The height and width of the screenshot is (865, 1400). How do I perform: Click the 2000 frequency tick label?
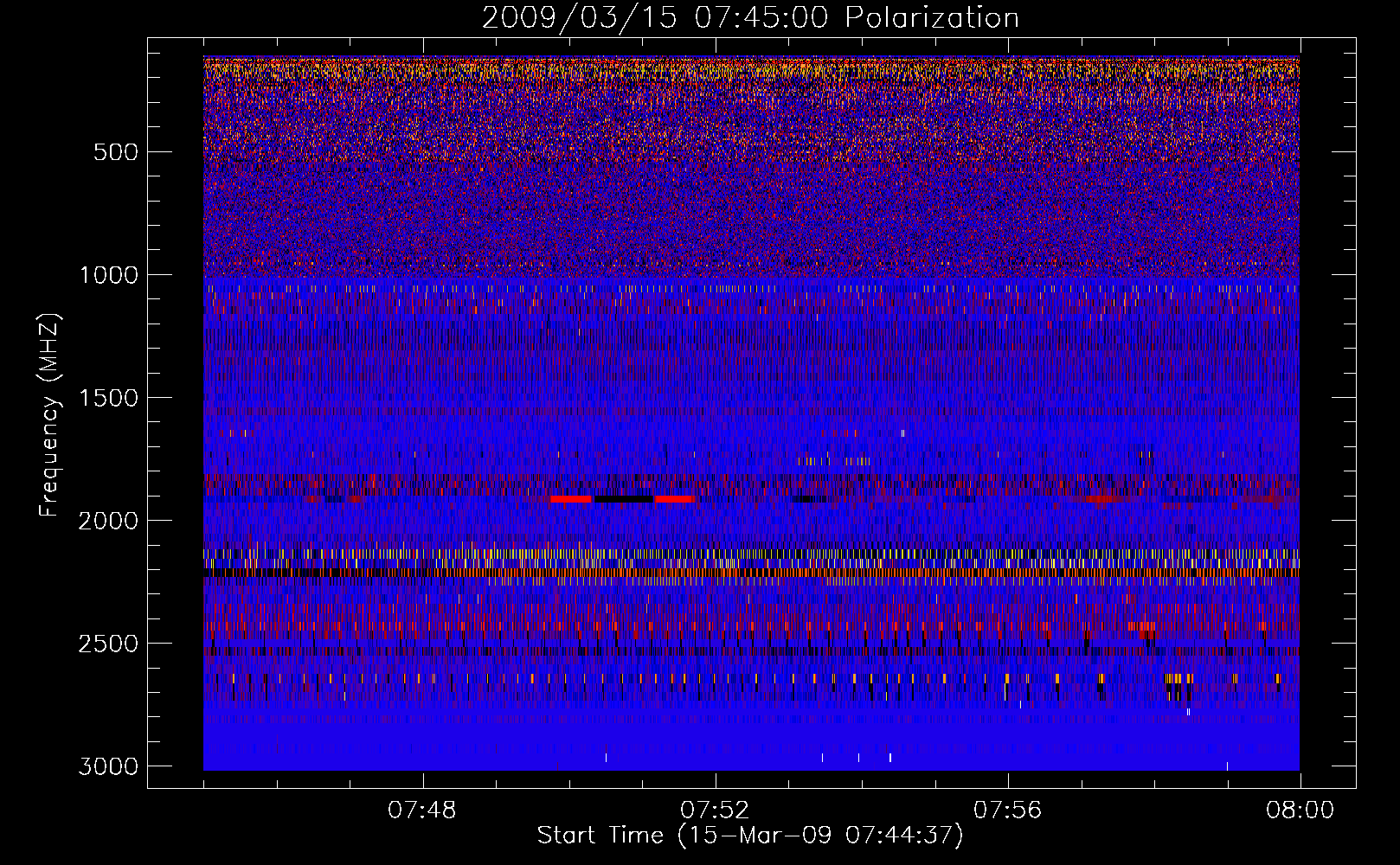[108, 521]
